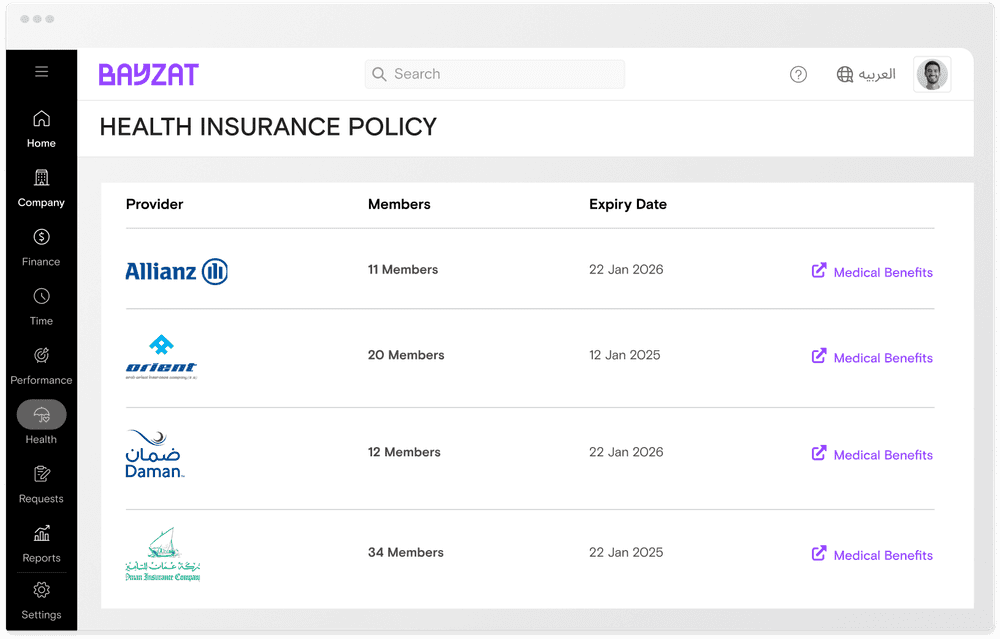Select the Health umbrella icon
This screenshot has height=639, width=1000.
pyautogui.click(x=41, y=415)
